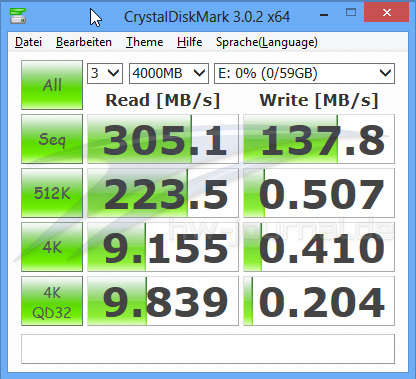Click the Read [MB/s] column header

click(x=163, y=100)
